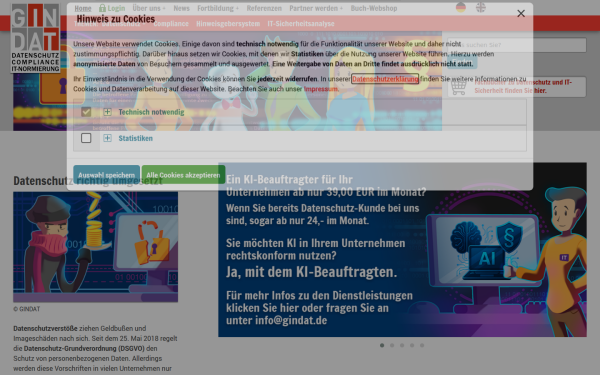Open the Compliance navigation item
This screenshot has height=375, width=600.
pos(171,24)
